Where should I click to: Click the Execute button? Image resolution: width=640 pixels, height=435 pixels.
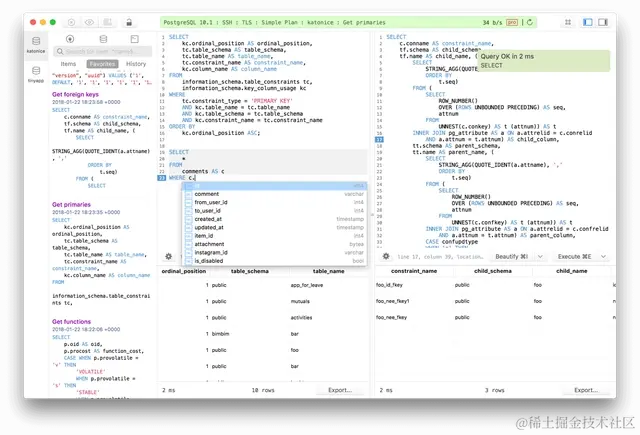574,257
